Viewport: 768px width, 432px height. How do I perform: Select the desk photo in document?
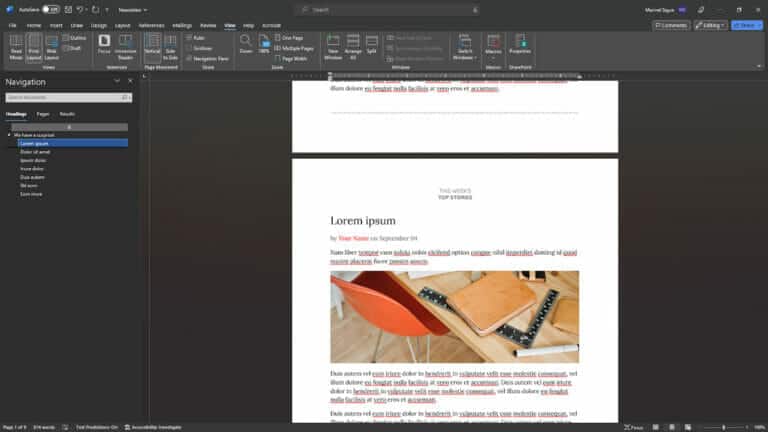455,316
